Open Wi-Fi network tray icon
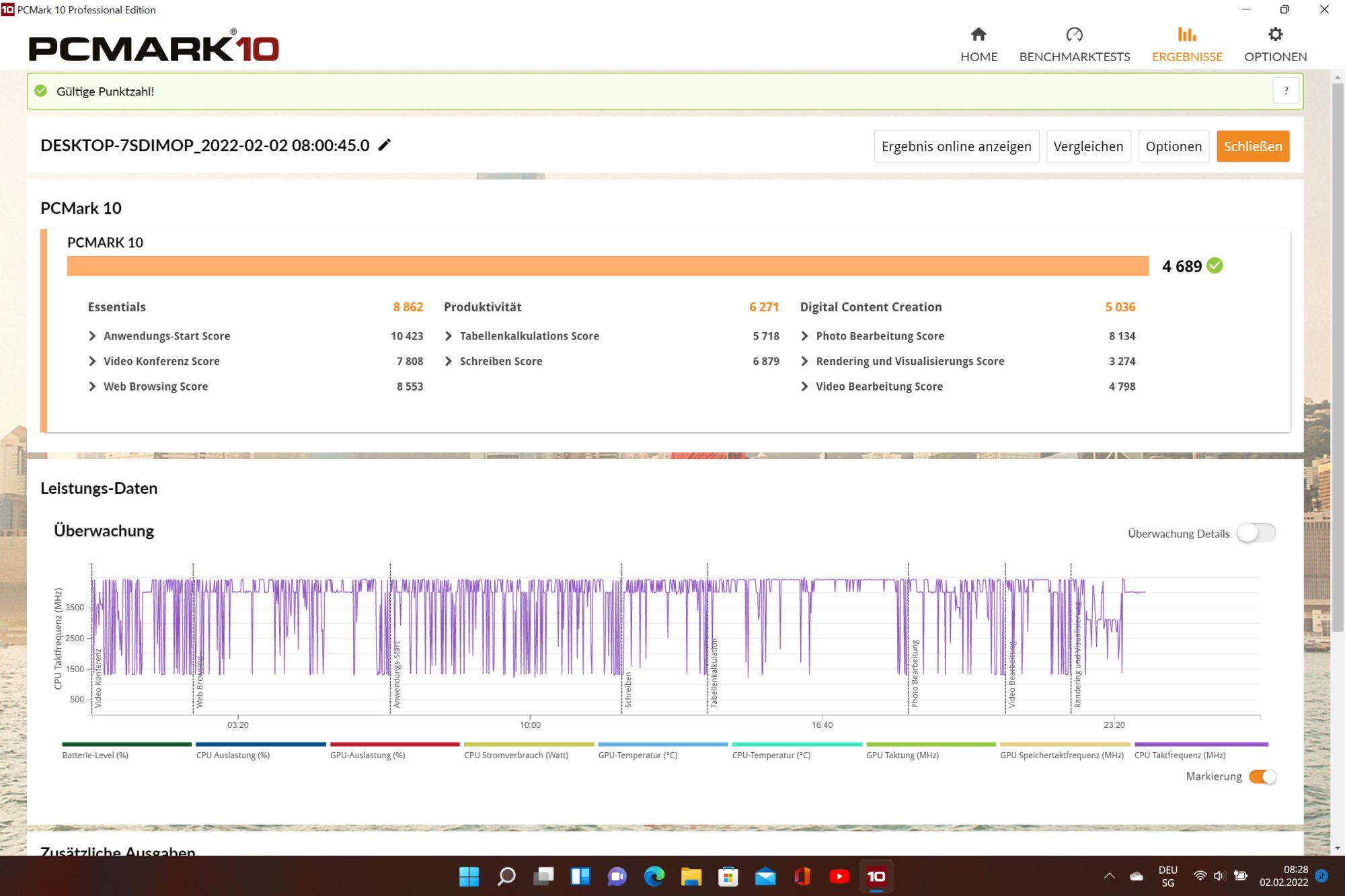Viewport: 1345px width, 896px height. coord(1200,876)
